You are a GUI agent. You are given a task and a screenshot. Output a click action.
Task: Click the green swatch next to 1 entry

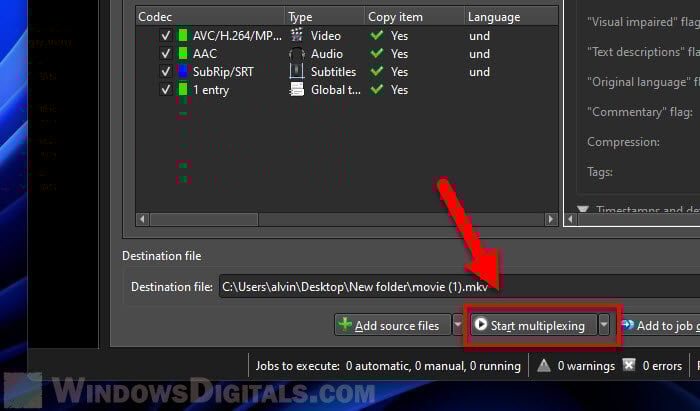183,89
